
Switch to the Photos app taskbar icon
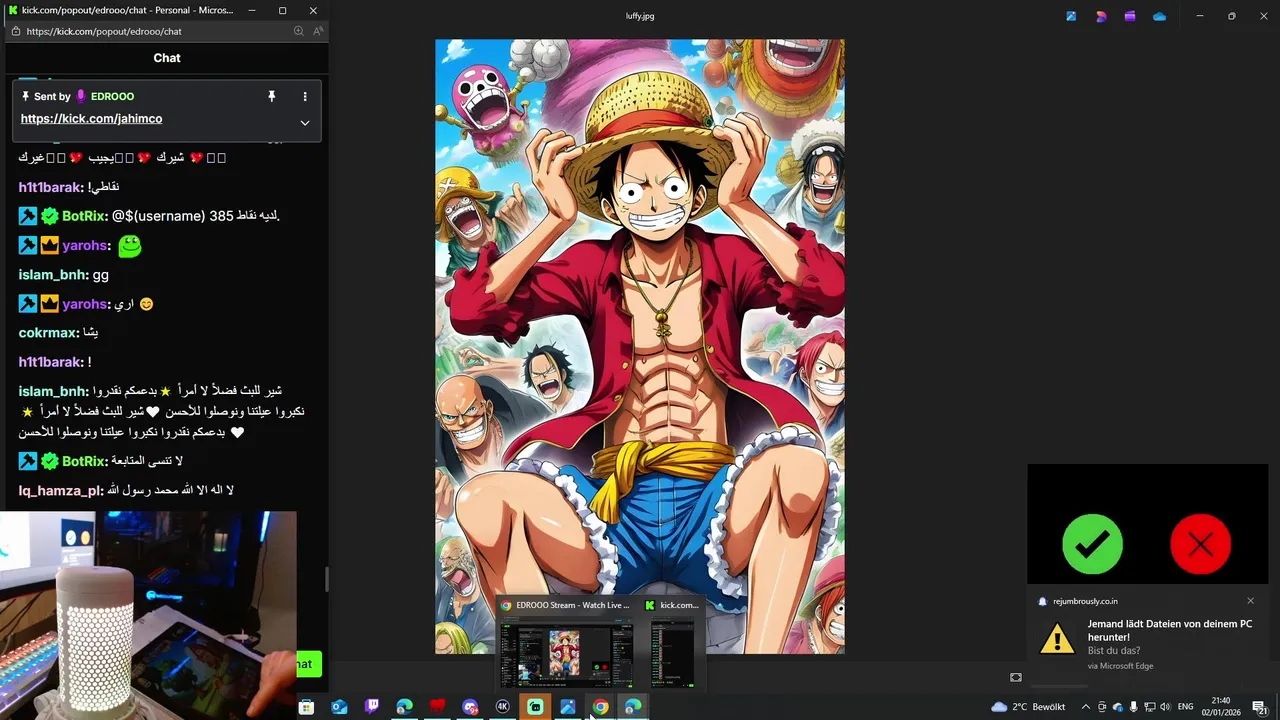pos(568,707)
